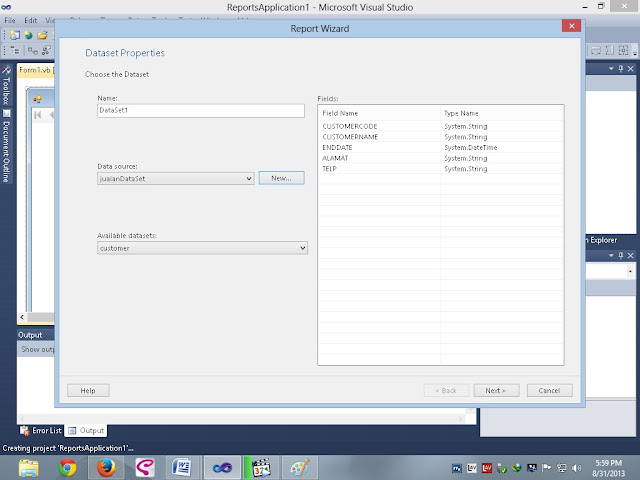Click the Type Name column header
The width and height of the screenshot is (640, 480).
502,113
